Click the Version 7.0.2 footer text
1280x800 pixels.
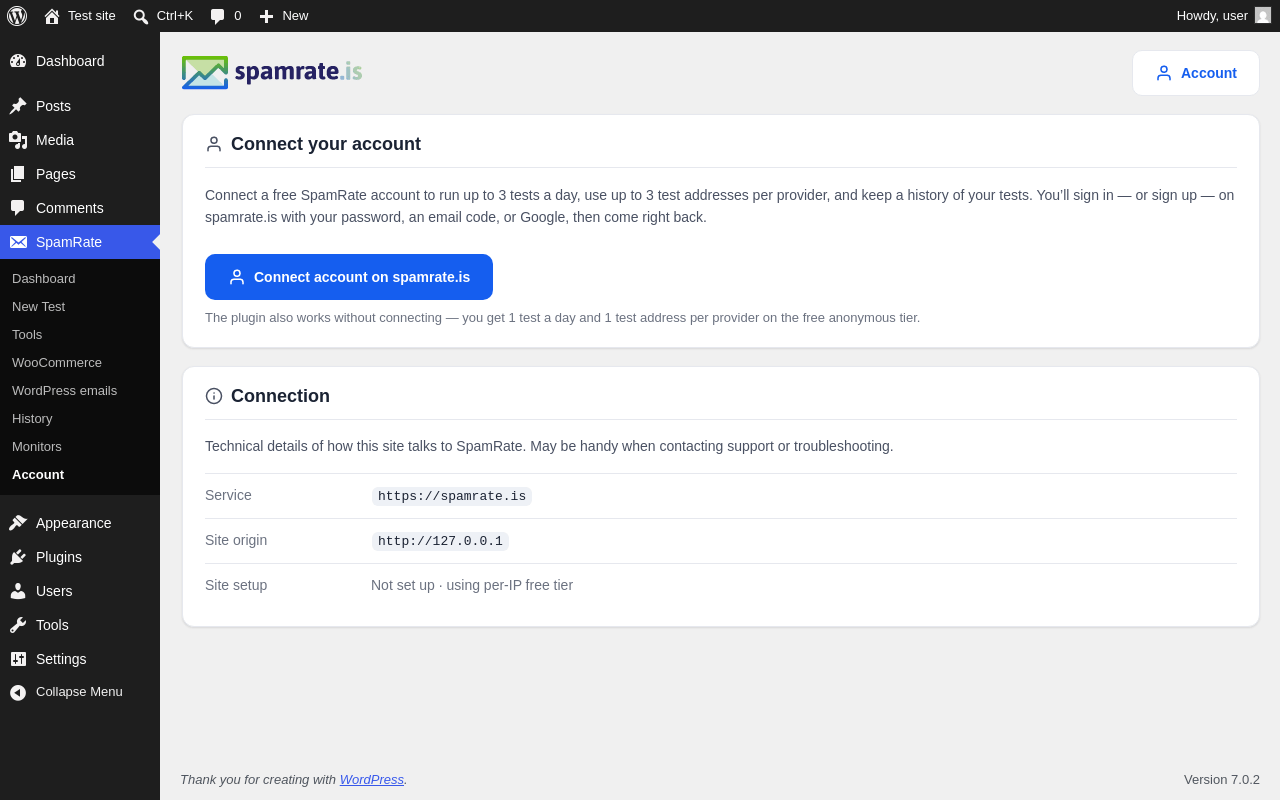(1222, 779)
